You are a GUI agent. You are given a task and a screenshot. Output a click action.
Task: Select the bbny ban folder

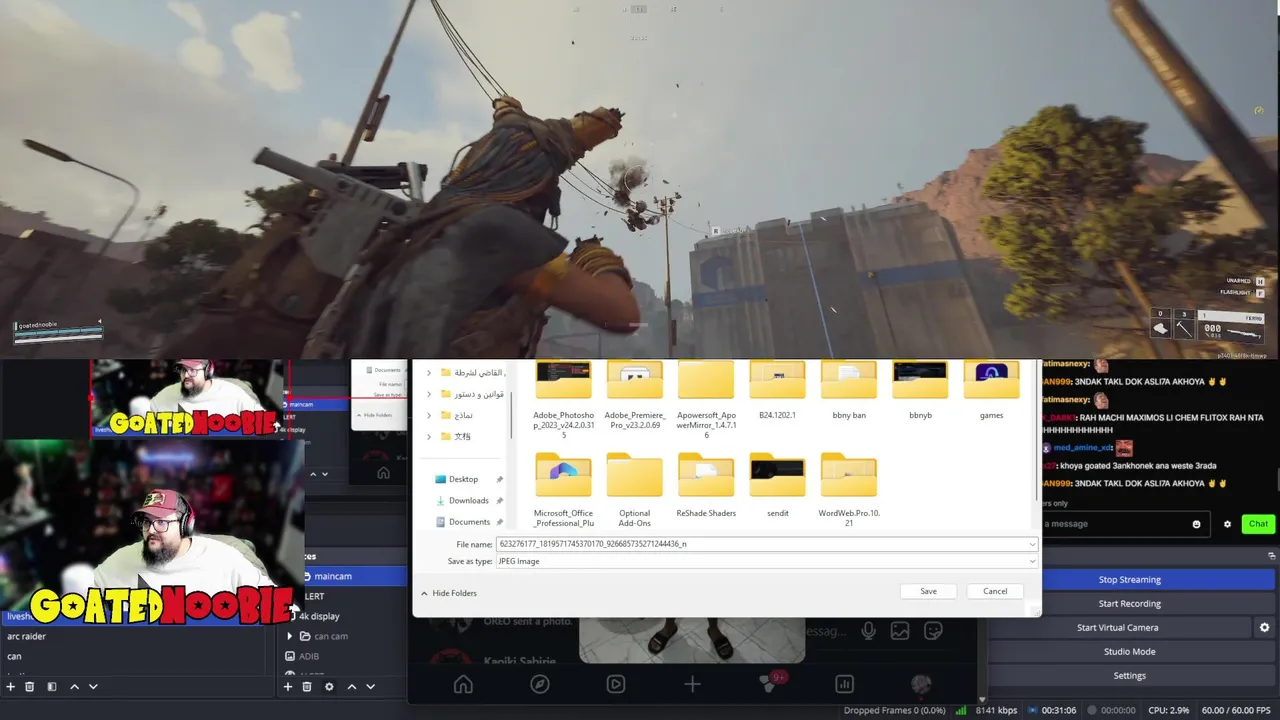click(849, 389)
